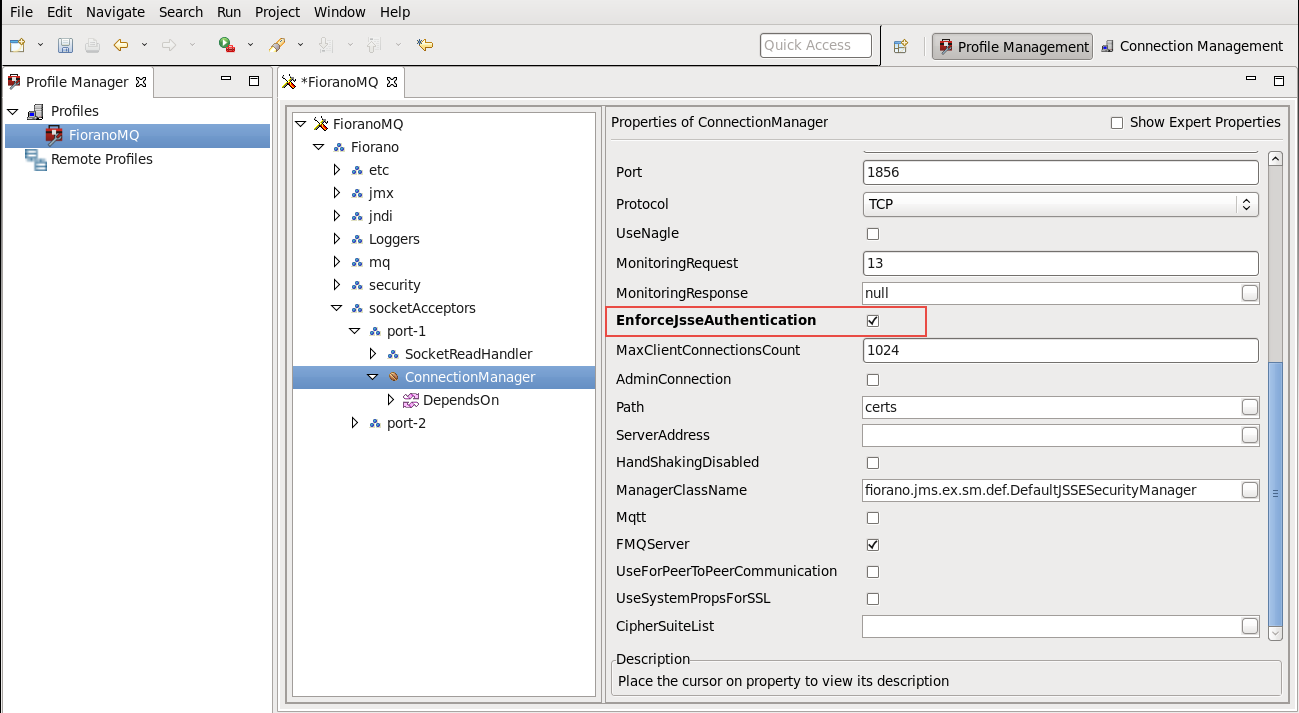The width and height of the screenshot is (1299, 713).
Task: Collapse the socketAcceptors node
Action: coord(337,308)
